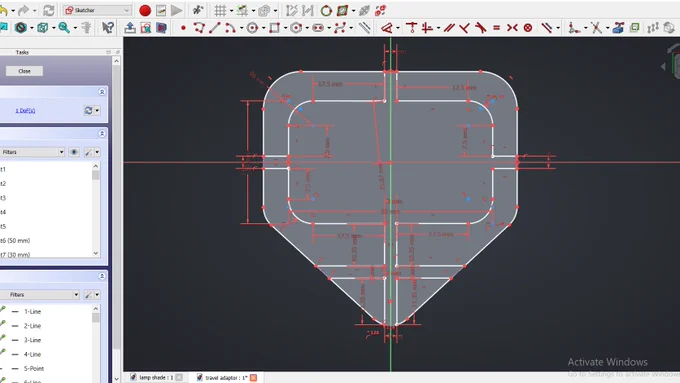Click the red macro record button

[145, 10]
